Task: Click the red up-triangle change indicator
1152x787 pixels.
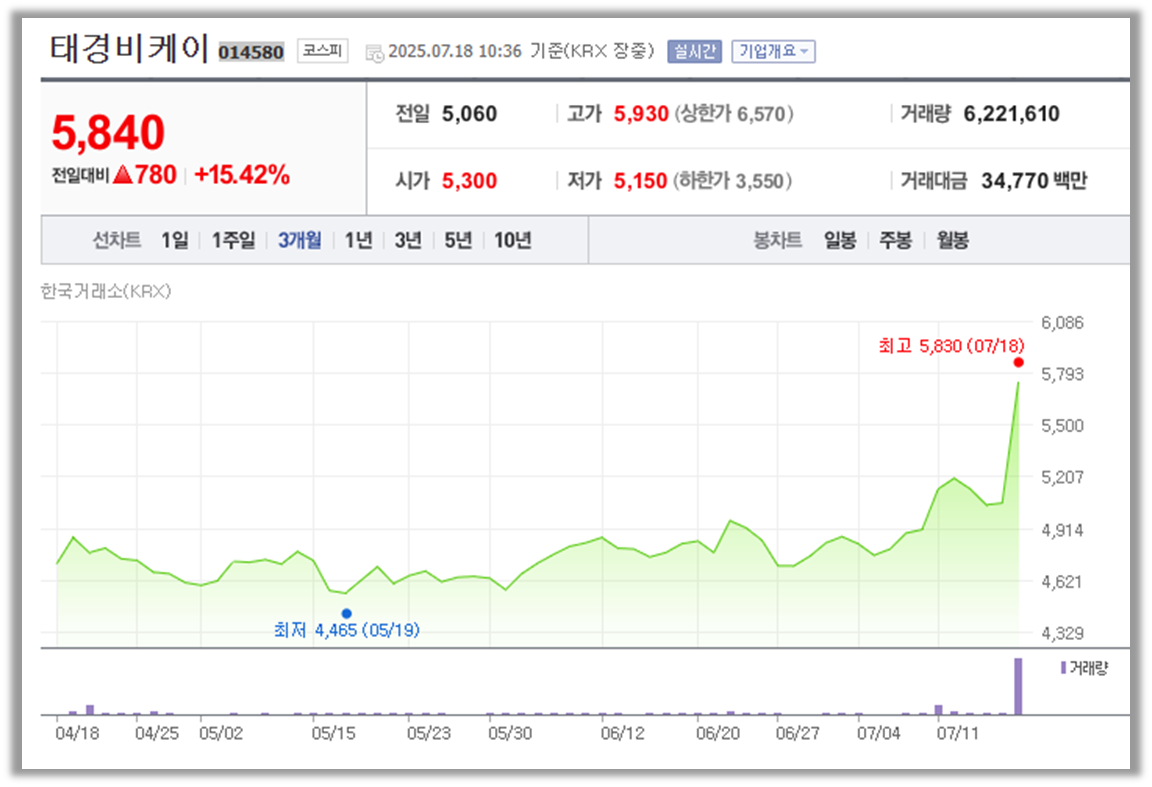Action: pyautogui.click(x=123, y=174)
